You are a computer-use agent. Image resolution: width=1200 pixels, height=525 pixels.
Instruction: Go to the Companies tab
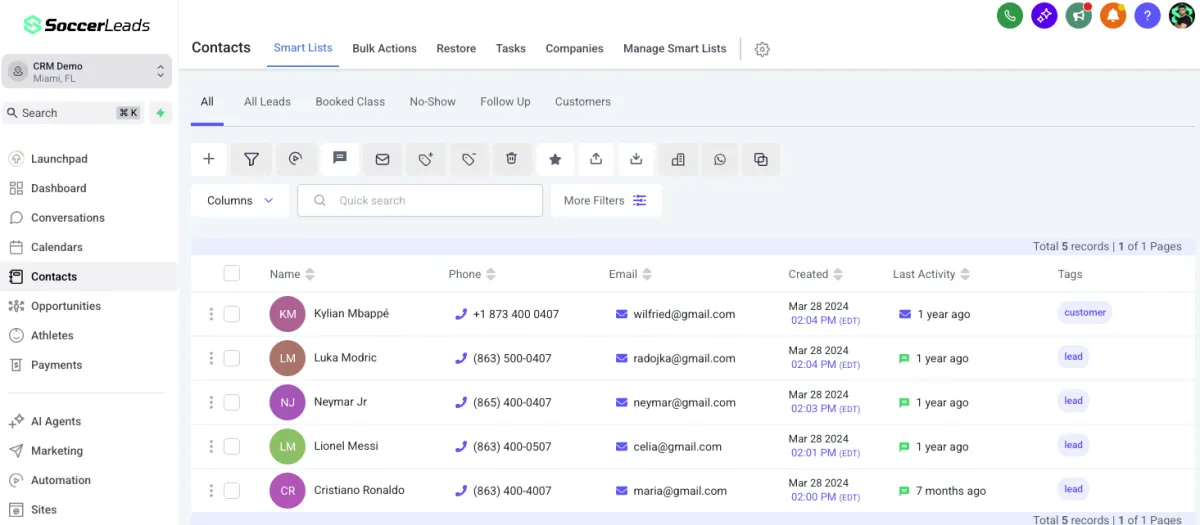coord(574,49)
